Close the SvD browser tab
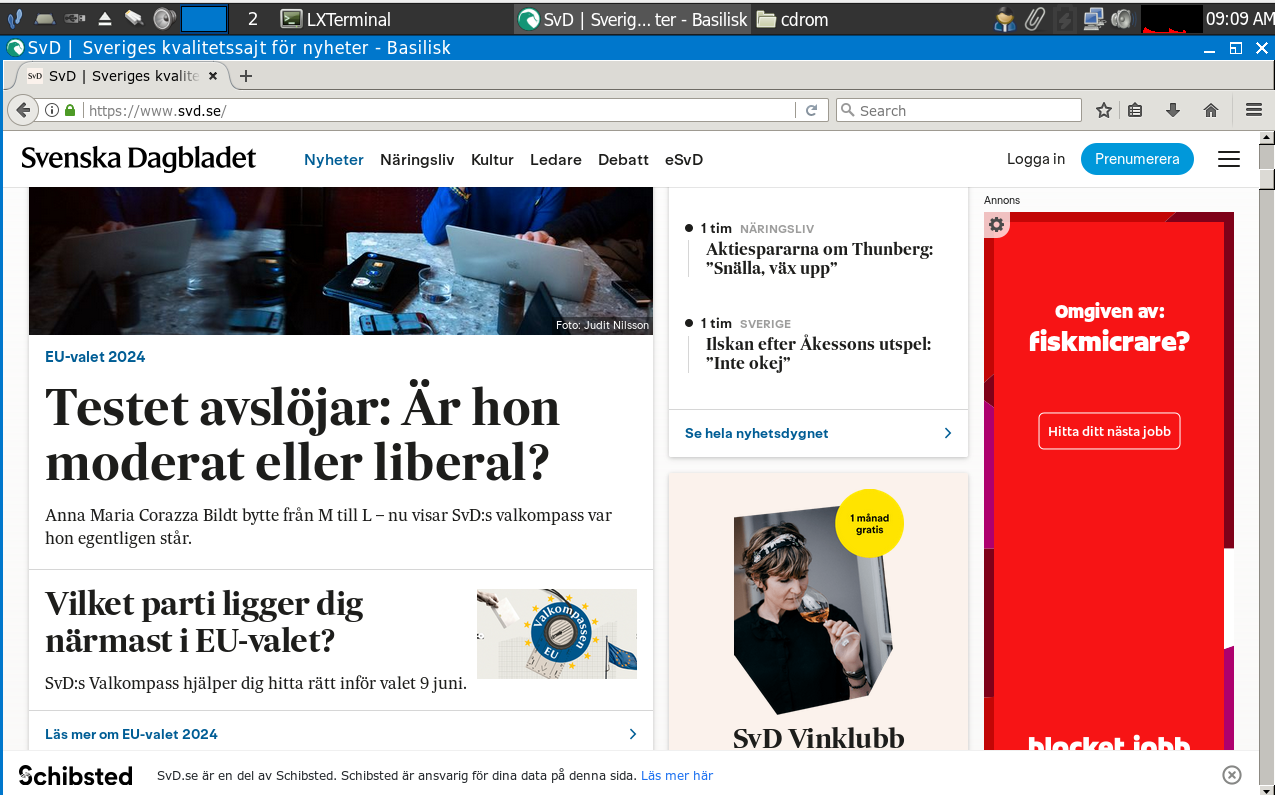This screenshot has height=795, width=1275. pos(213,76)
